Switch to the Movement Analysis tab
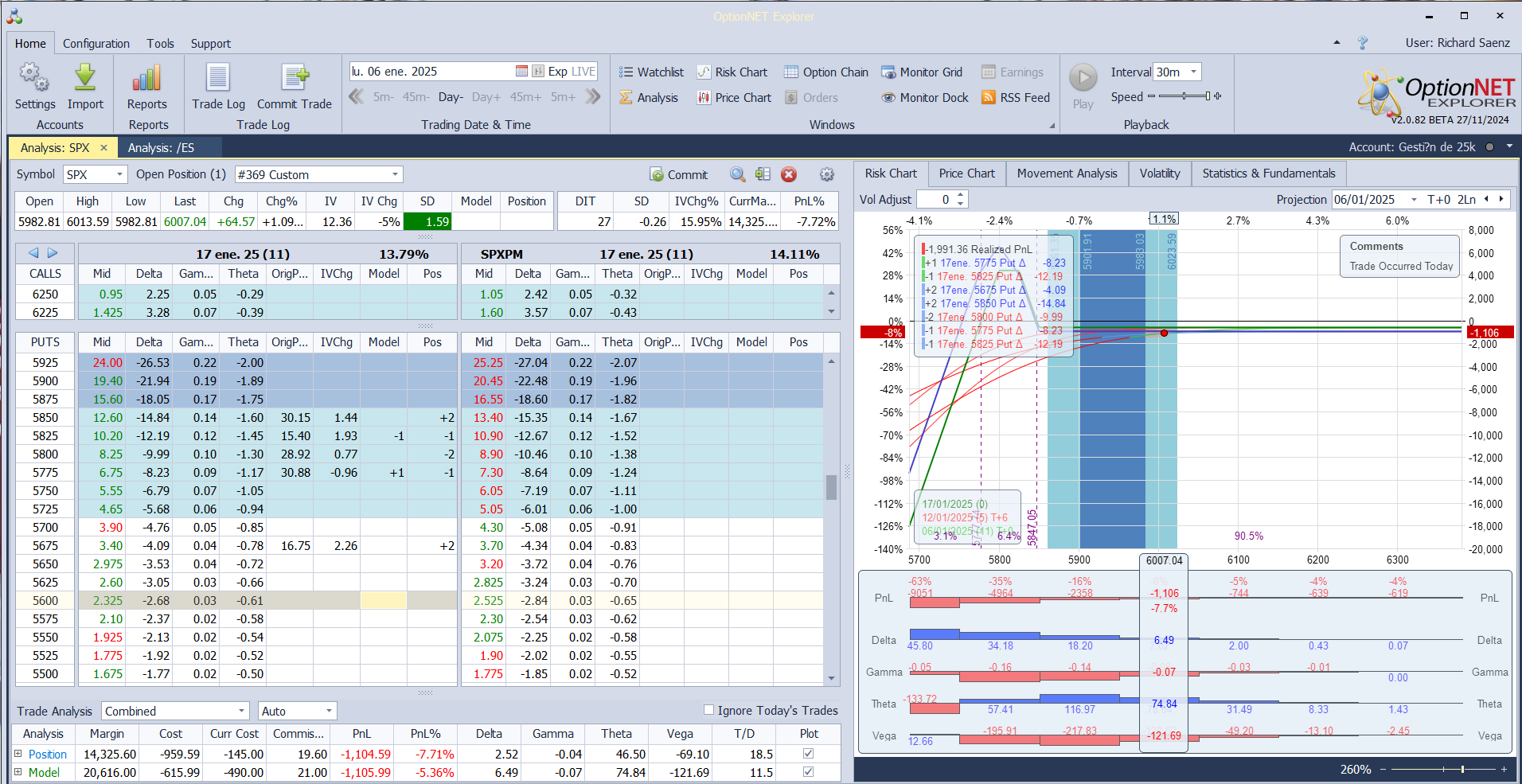 [x=1067, y=174]
